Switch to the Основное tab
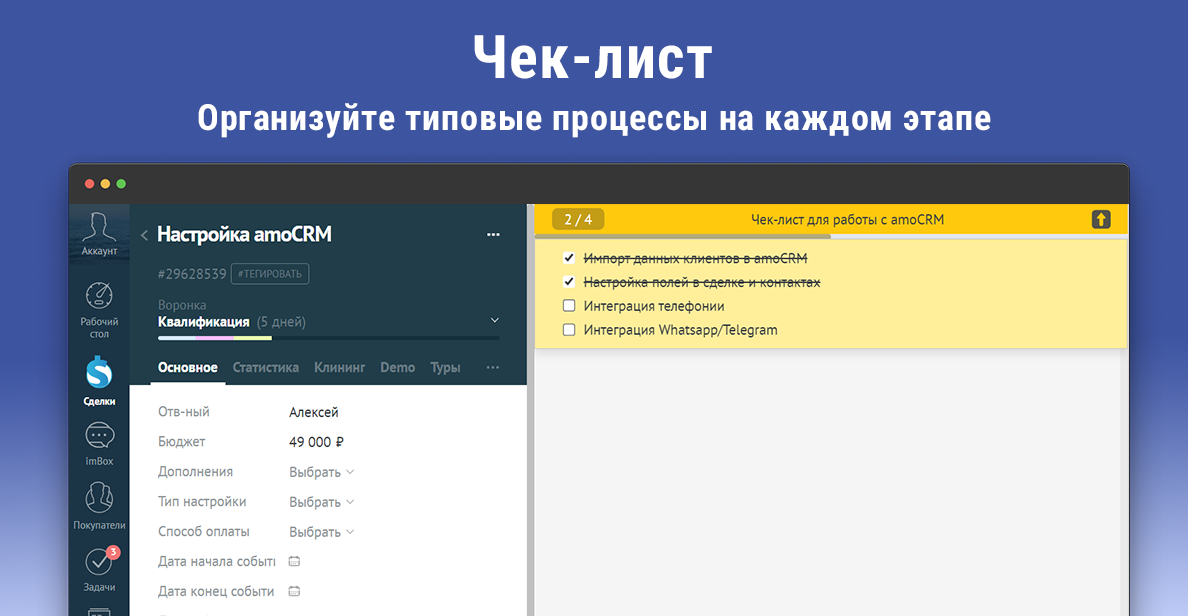1188x616 pixels. (x=188, y=367)
